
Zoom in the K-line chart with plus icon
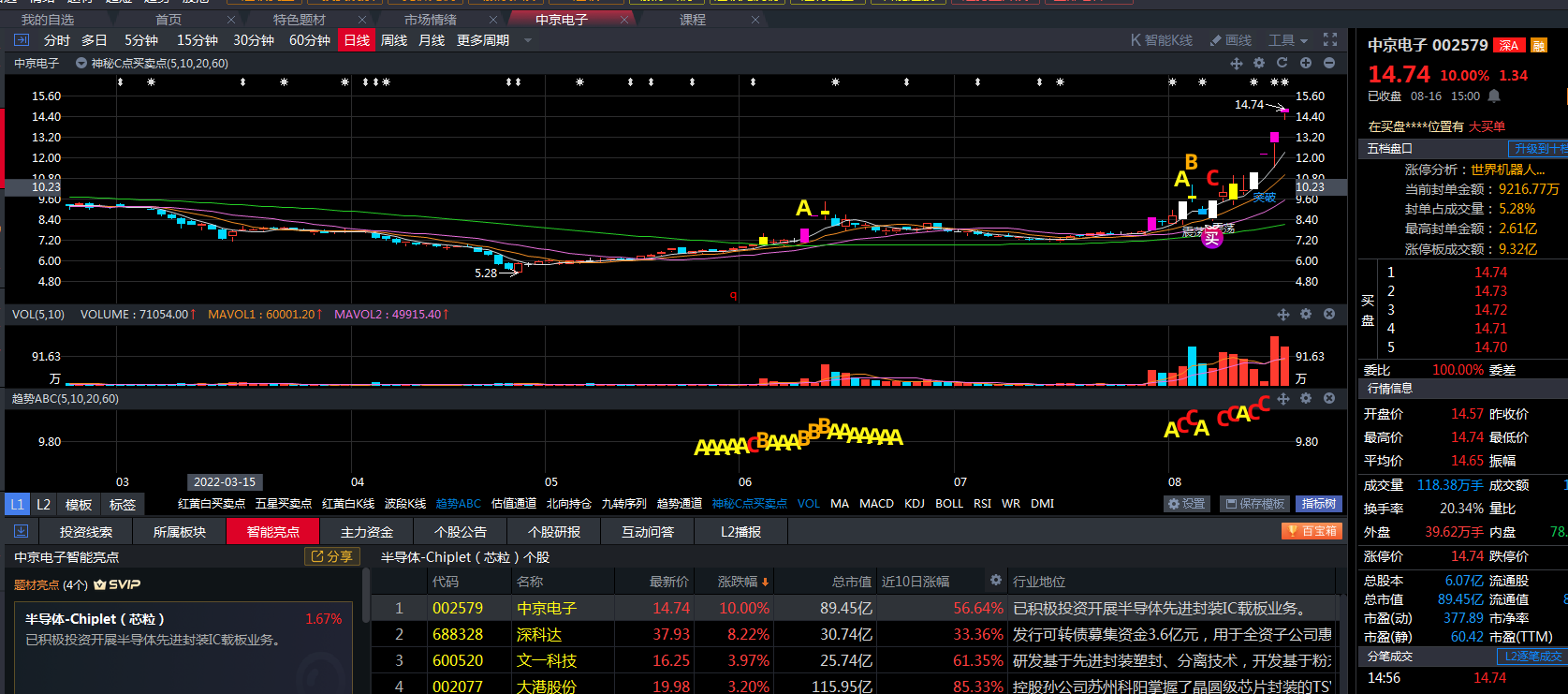tap(1306, 63)
